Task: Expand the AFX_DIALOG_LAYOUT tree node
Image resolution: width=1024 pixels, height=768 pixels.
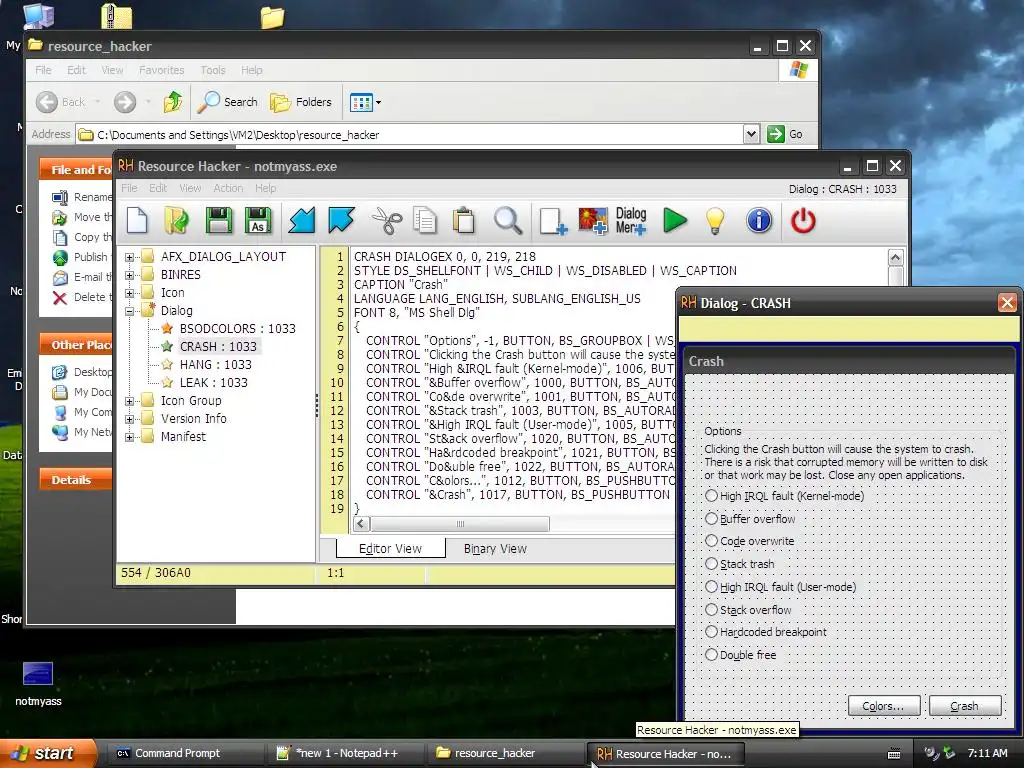Action: pyautogui.click(x=129, y=257)
